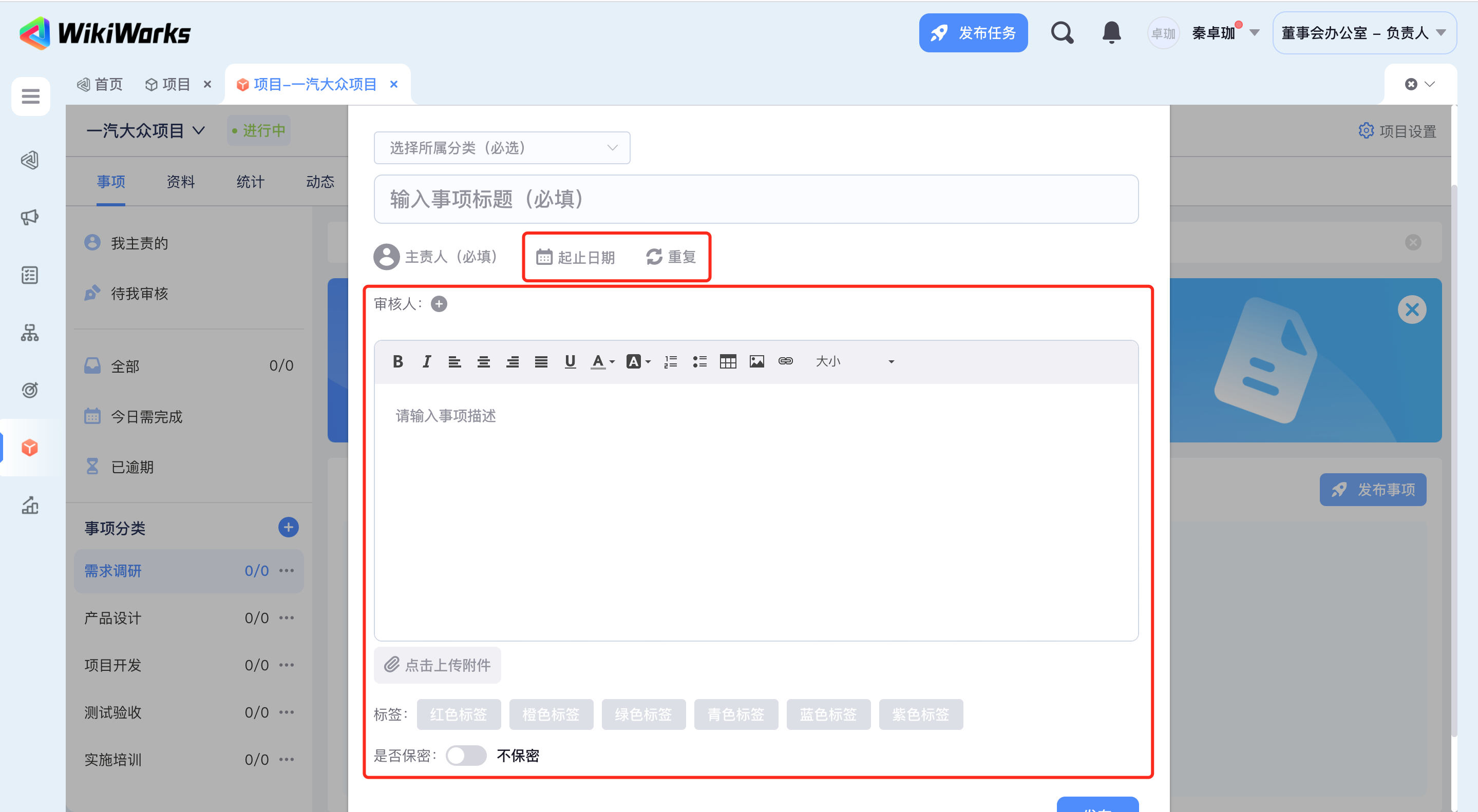The height and width of the screenshot is (812, 1478).
Task: Click the insert image icon
Action: pyautogui.click(x=756, y=361)
